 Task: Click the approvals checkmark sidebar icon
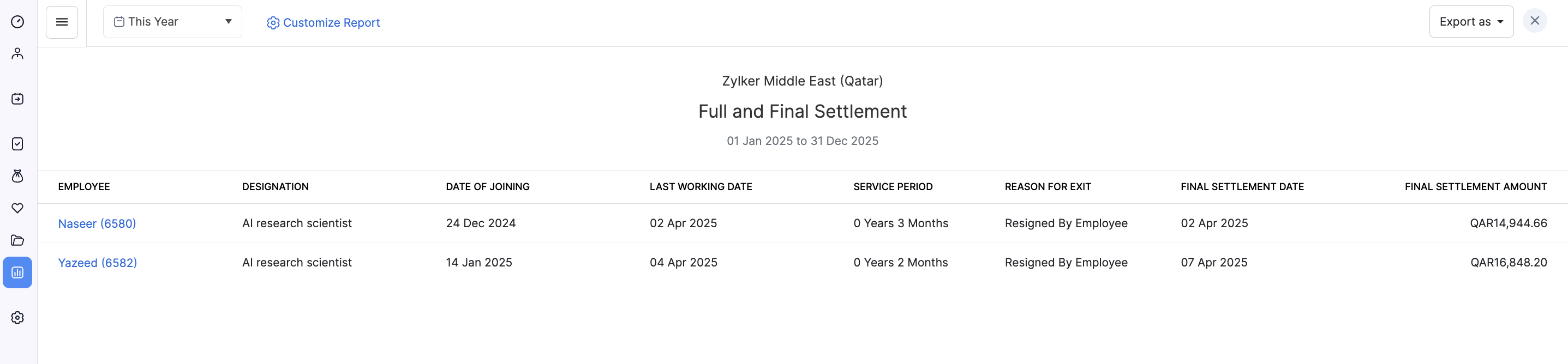pyautogui.click(x=17, y=144)
